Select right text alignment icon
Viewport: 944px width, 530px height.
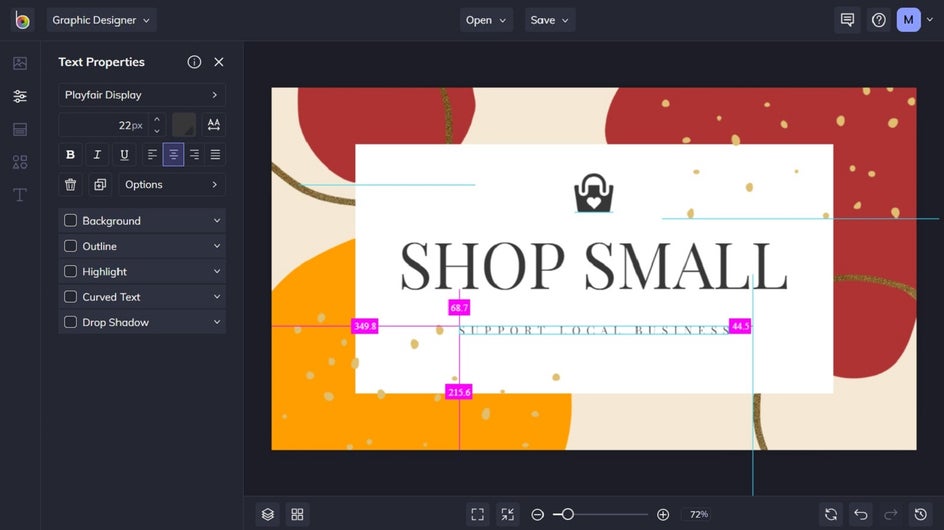(194, 155)
